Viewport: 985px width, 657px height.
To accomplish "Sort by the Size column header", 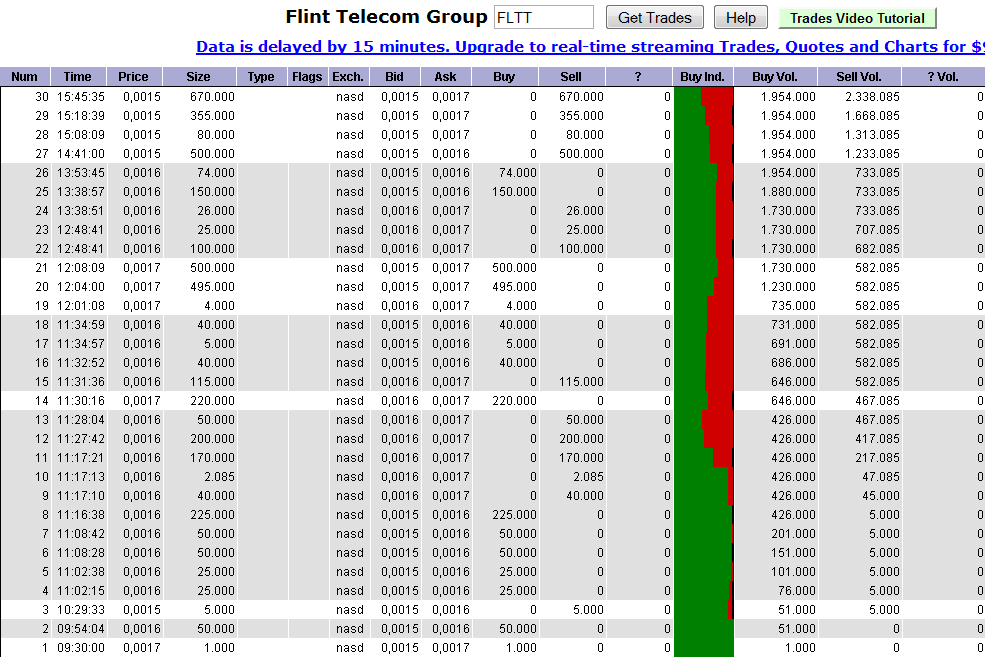I will pyautogui.click(x=199, y=77).
